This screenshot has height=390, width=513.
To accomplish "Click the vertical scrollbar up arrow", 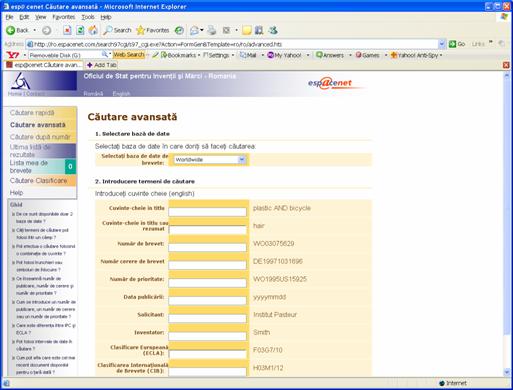I will click(x=507, y=75).
